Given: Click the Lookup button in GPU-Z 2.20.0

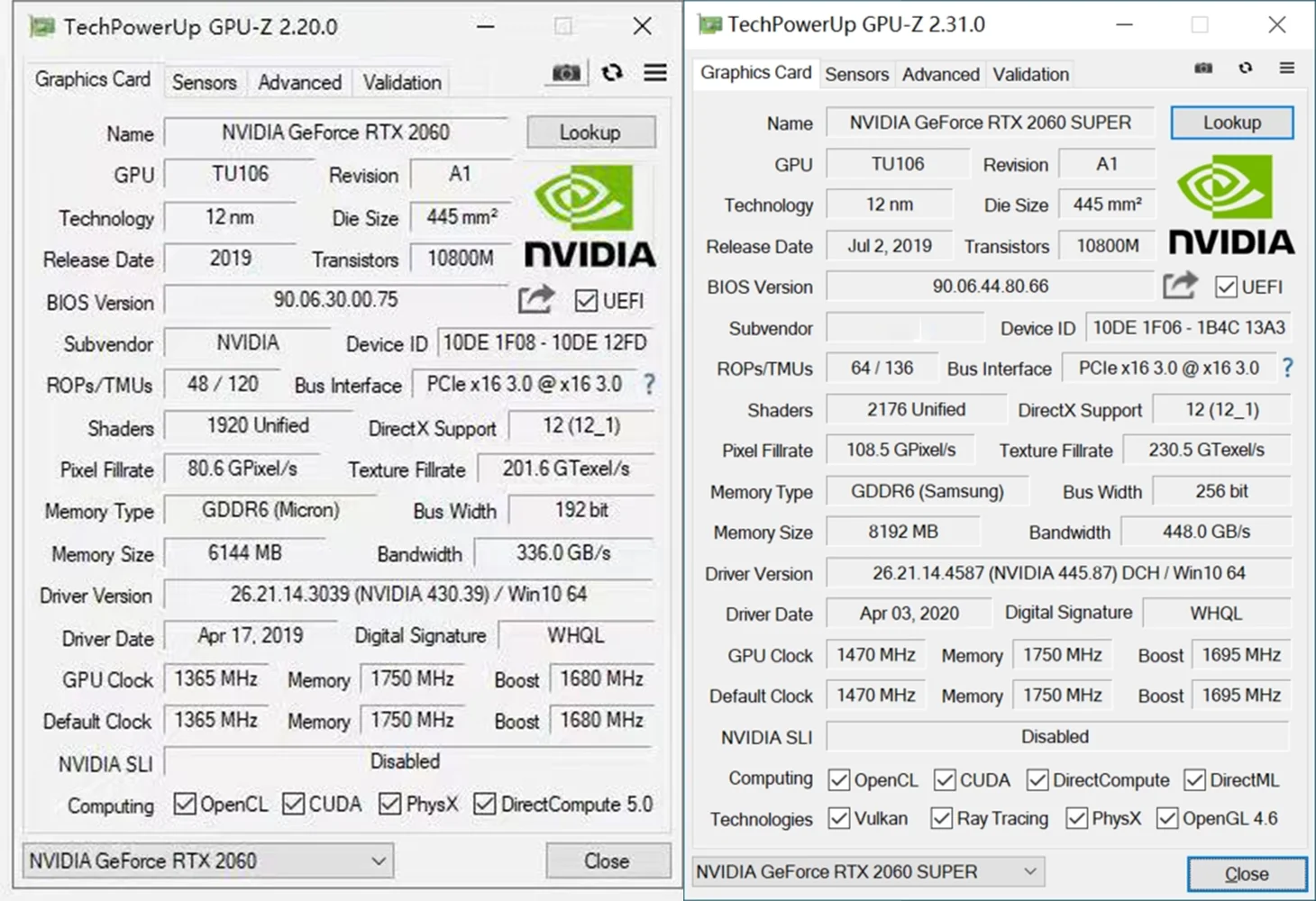Looking at the screenshot, I should coord(590,132).
